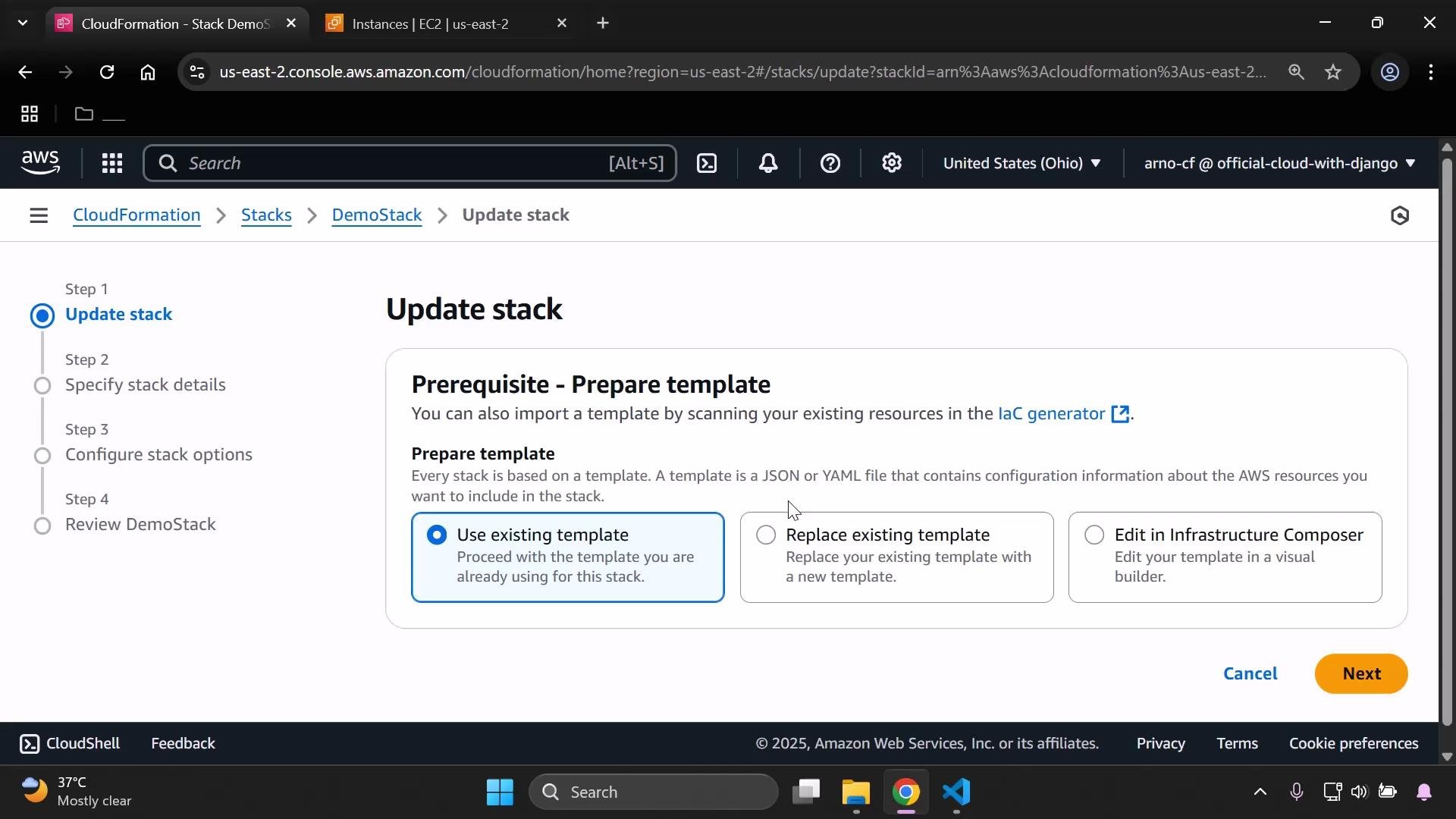Viewport: 1456px width, 819px height.
Task: Expand the United States (Ohio) region selector
Action: (1021, 163)
